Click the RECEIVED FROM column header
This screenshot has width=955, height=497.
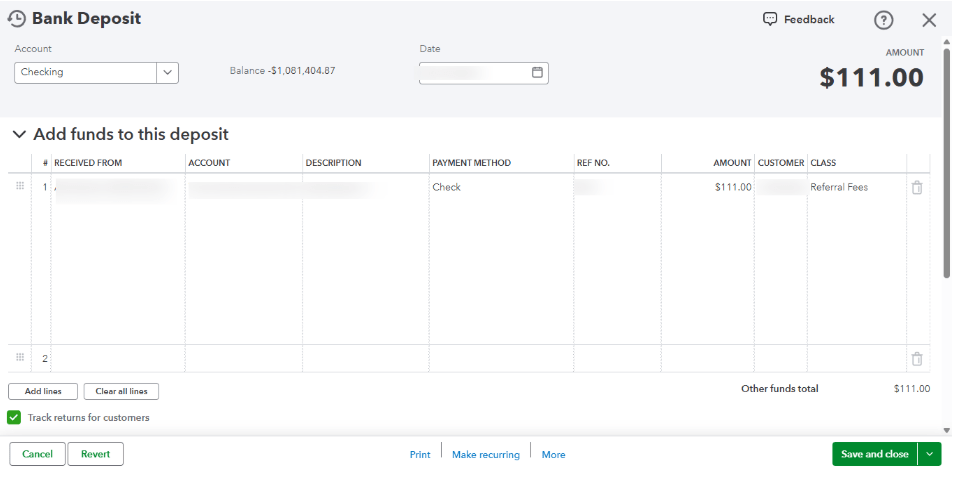[88, 163]
